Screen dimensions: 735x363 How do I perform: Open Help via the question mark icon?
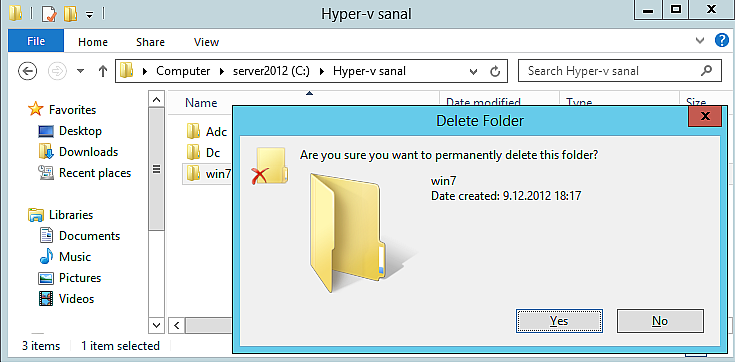tap(721, 40)
